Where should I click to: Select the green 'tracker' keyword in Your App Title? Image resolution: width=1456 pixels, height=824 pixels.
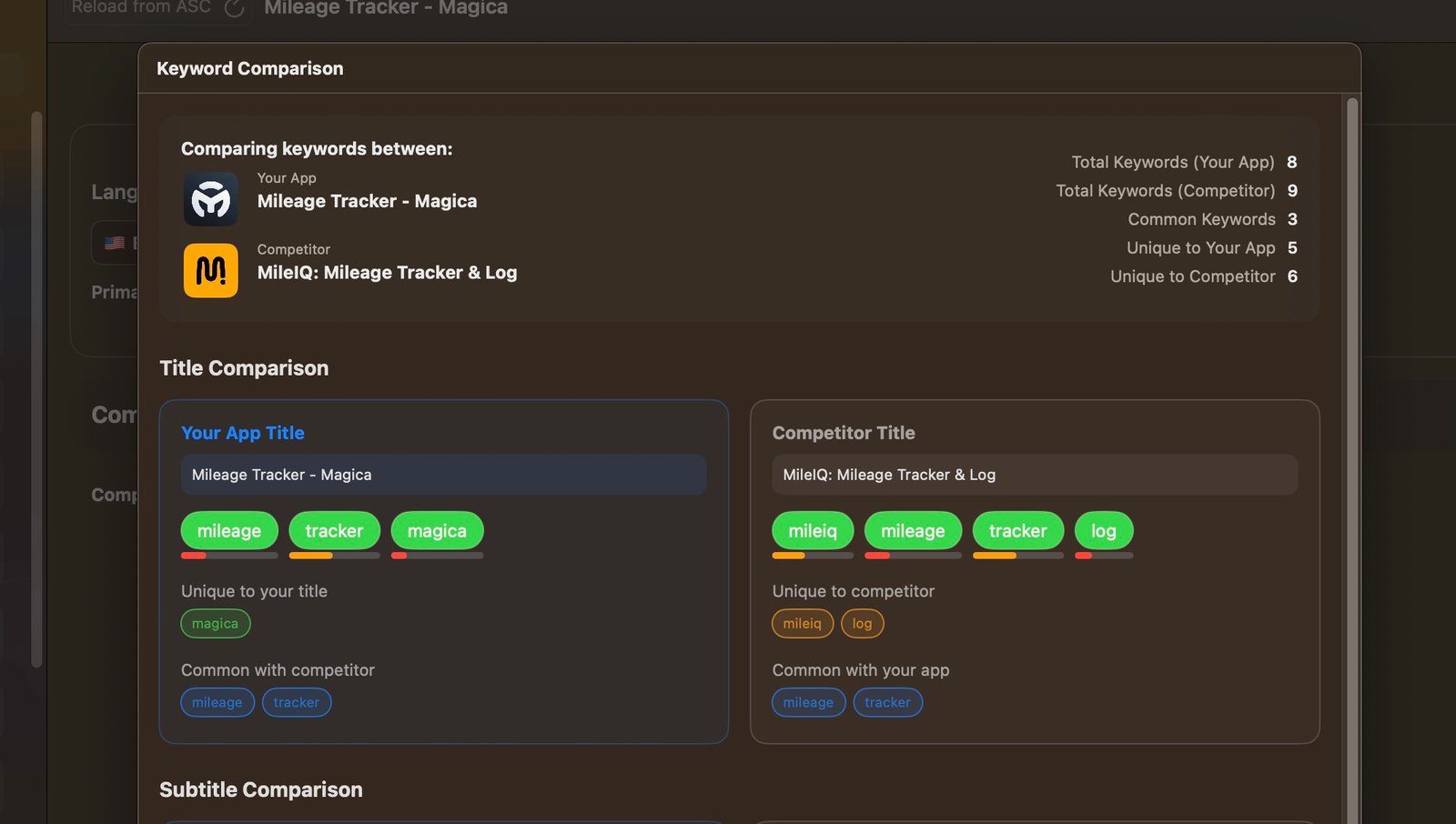[334, 531]
